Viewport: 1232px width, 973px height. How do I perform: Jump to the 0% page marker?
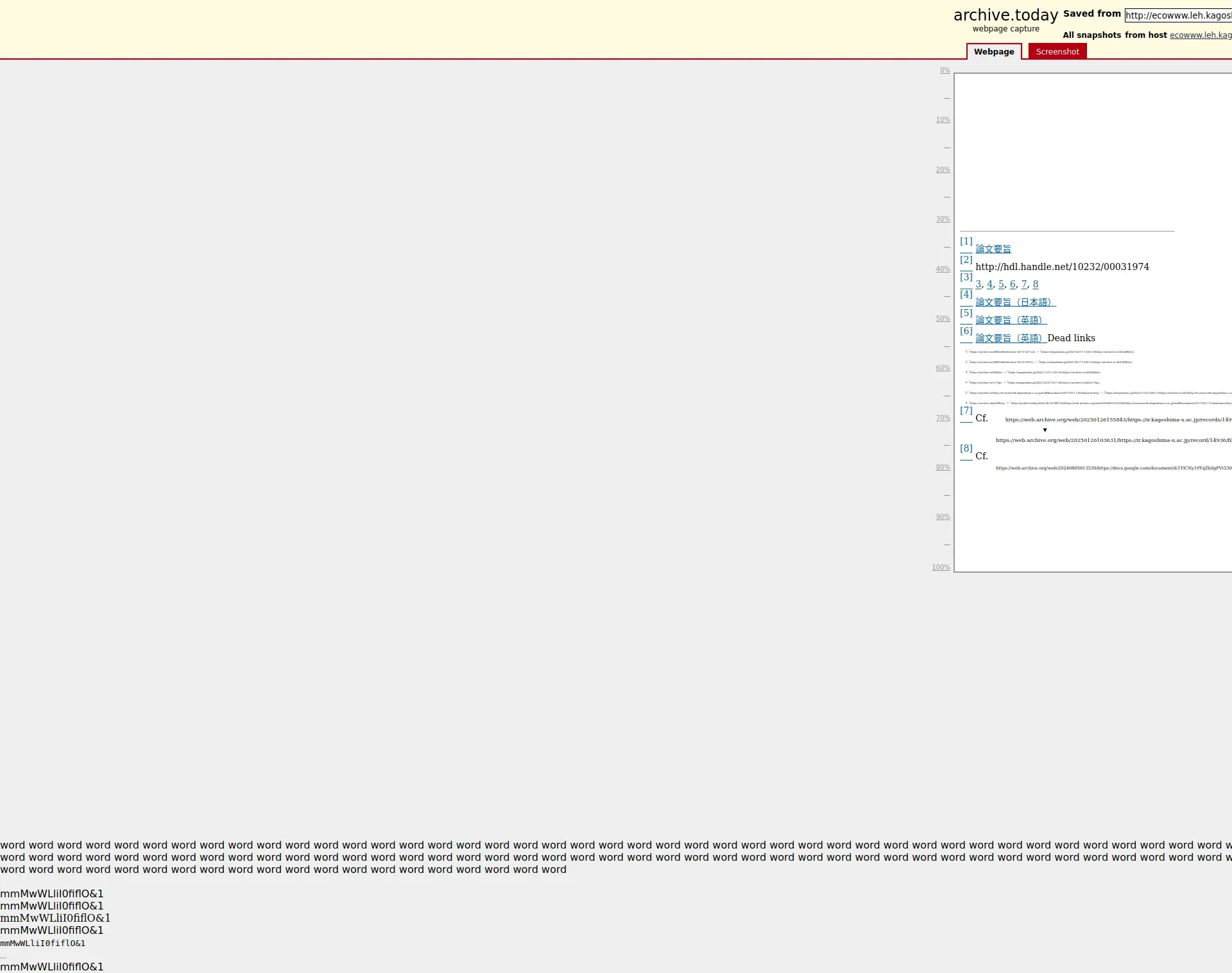(945, 71)
